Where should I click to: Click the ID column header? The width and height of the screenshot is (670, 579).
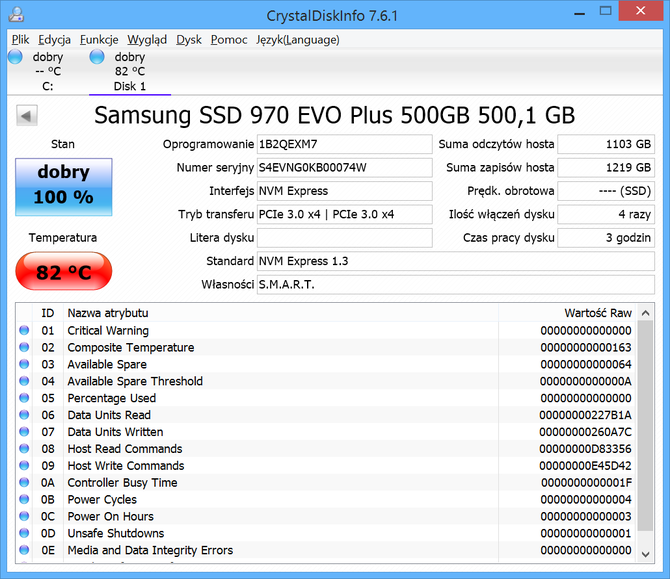[x=47, y=313]
